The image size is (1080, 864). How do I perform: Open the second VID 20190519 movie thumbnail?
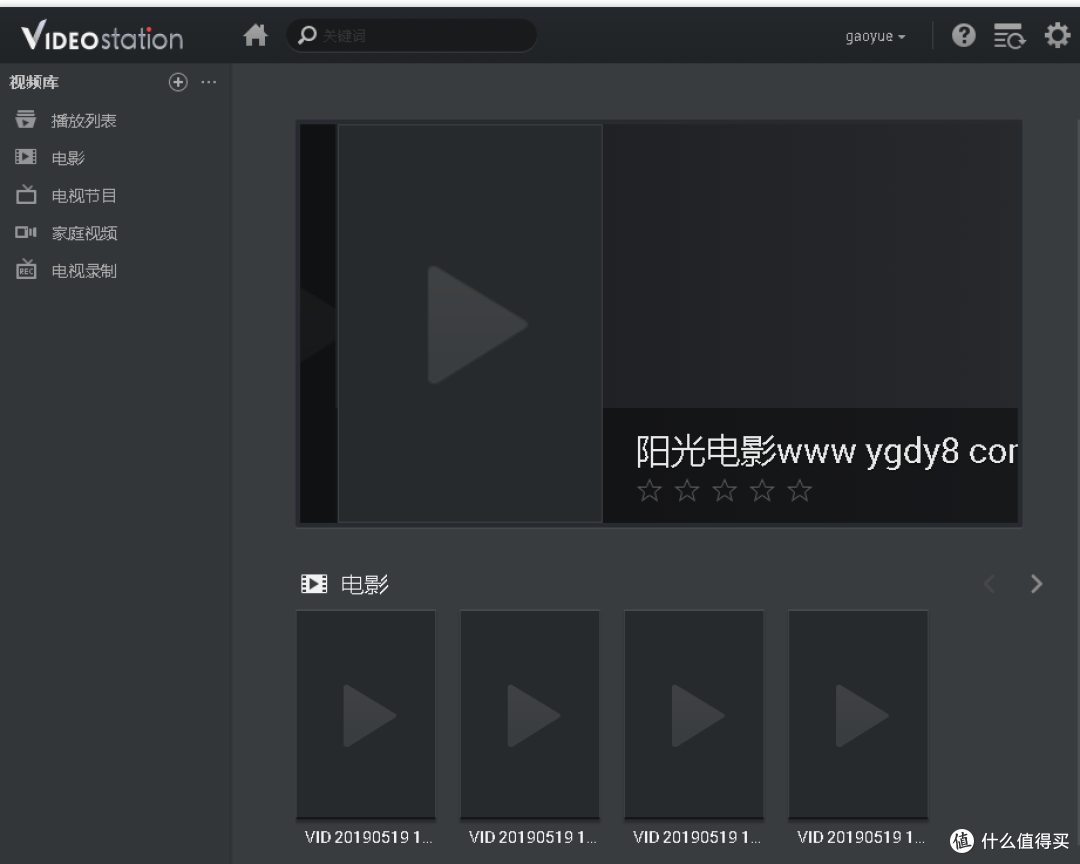(x=530, y=714)
